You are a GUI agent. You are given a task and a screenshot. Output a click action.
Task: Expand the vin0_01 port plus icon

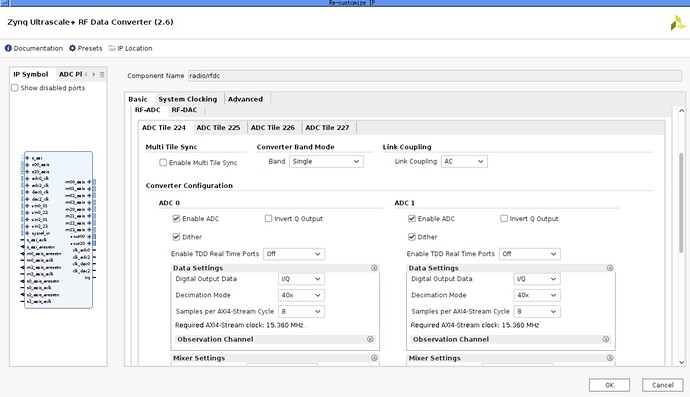pos(27,206)
